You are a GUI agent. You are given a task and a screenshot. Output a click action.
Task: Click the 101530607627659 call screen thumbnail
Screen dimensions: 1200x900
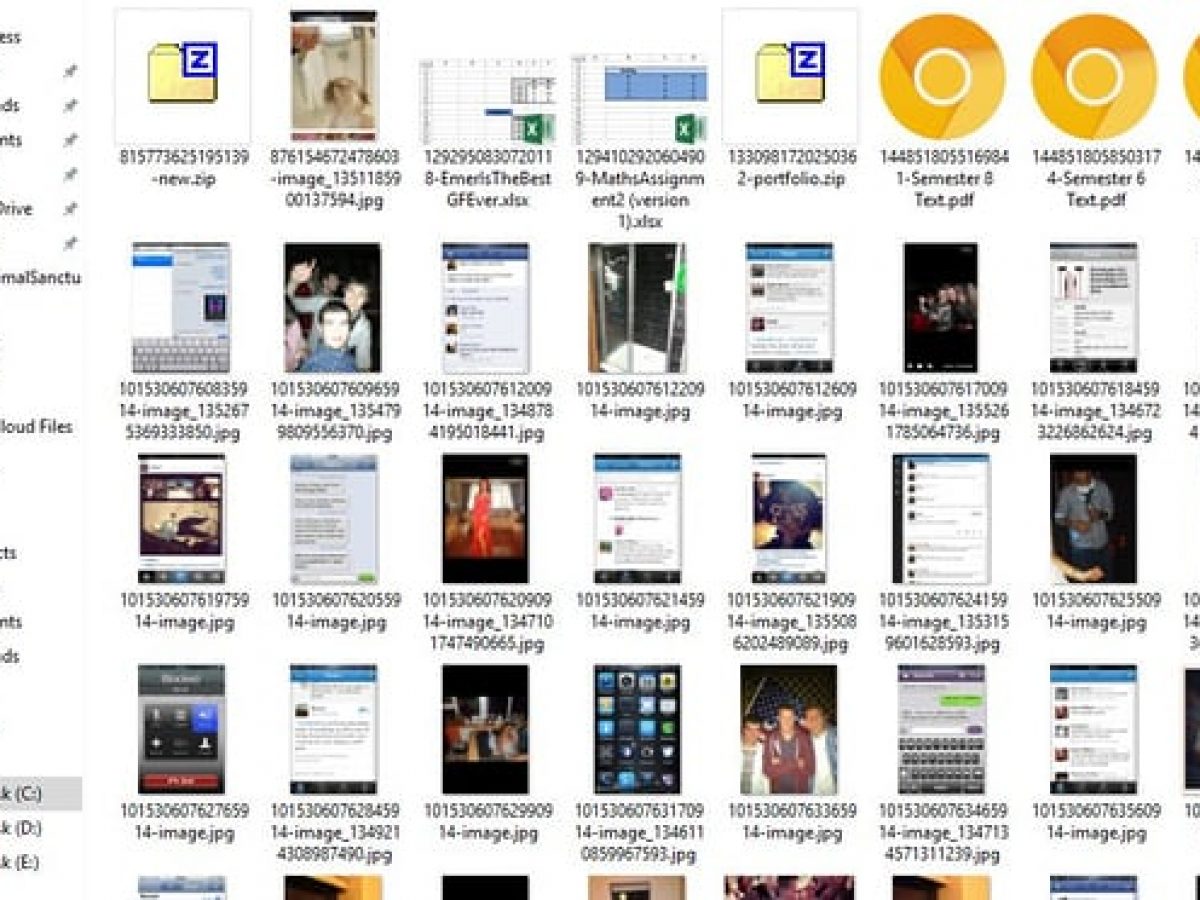[181, 730]
